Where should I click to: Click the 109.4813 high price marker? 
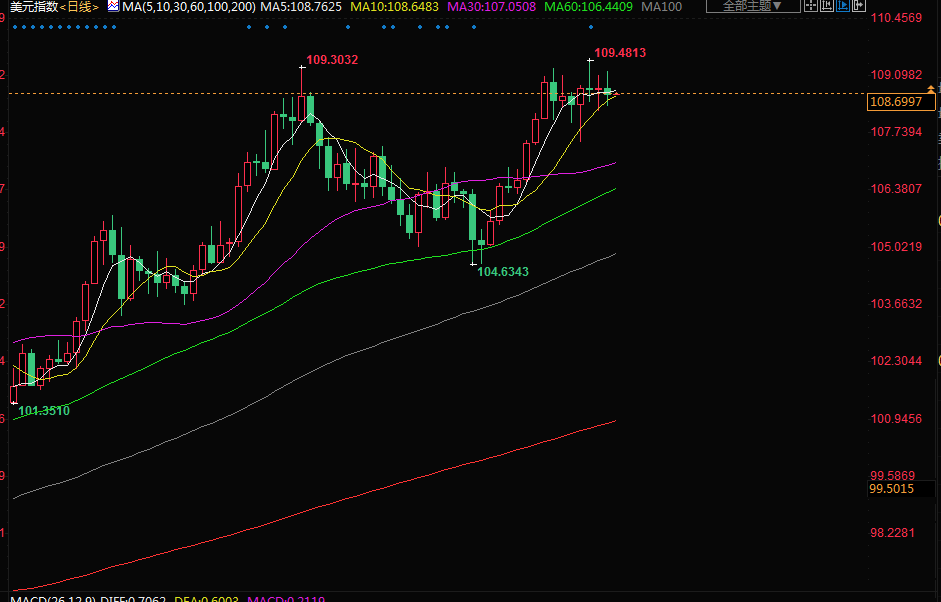click(x=619, y=53)
